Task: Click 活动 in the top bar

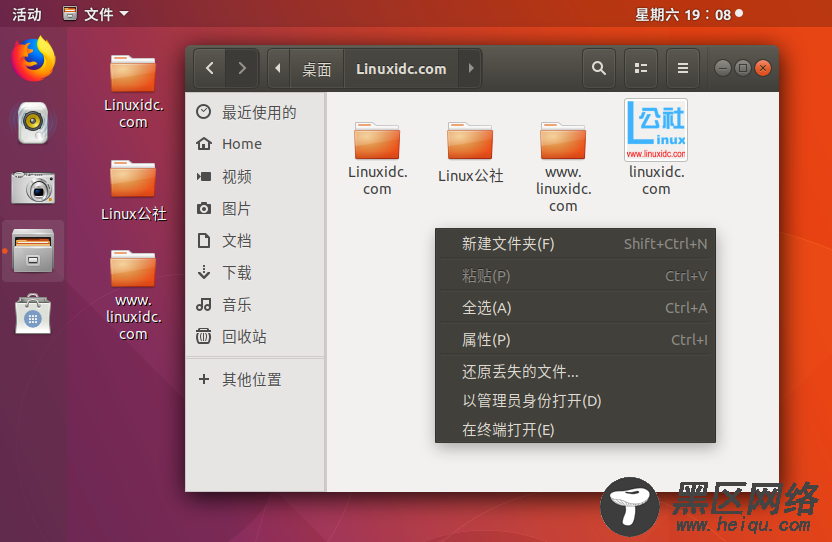Action: (27, 14)
